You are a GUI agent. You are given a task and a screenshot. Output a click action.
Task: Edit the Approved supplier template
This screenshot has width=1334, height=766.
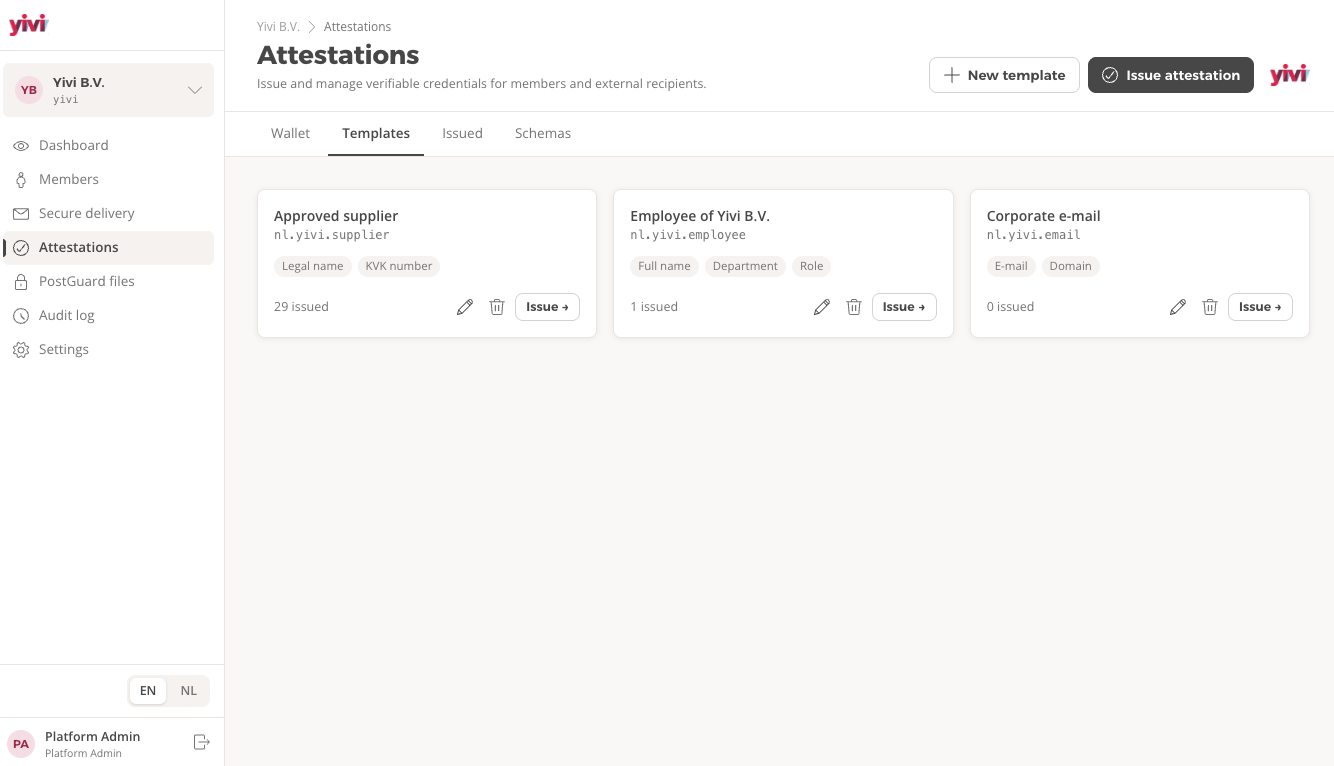coord(465,307)
